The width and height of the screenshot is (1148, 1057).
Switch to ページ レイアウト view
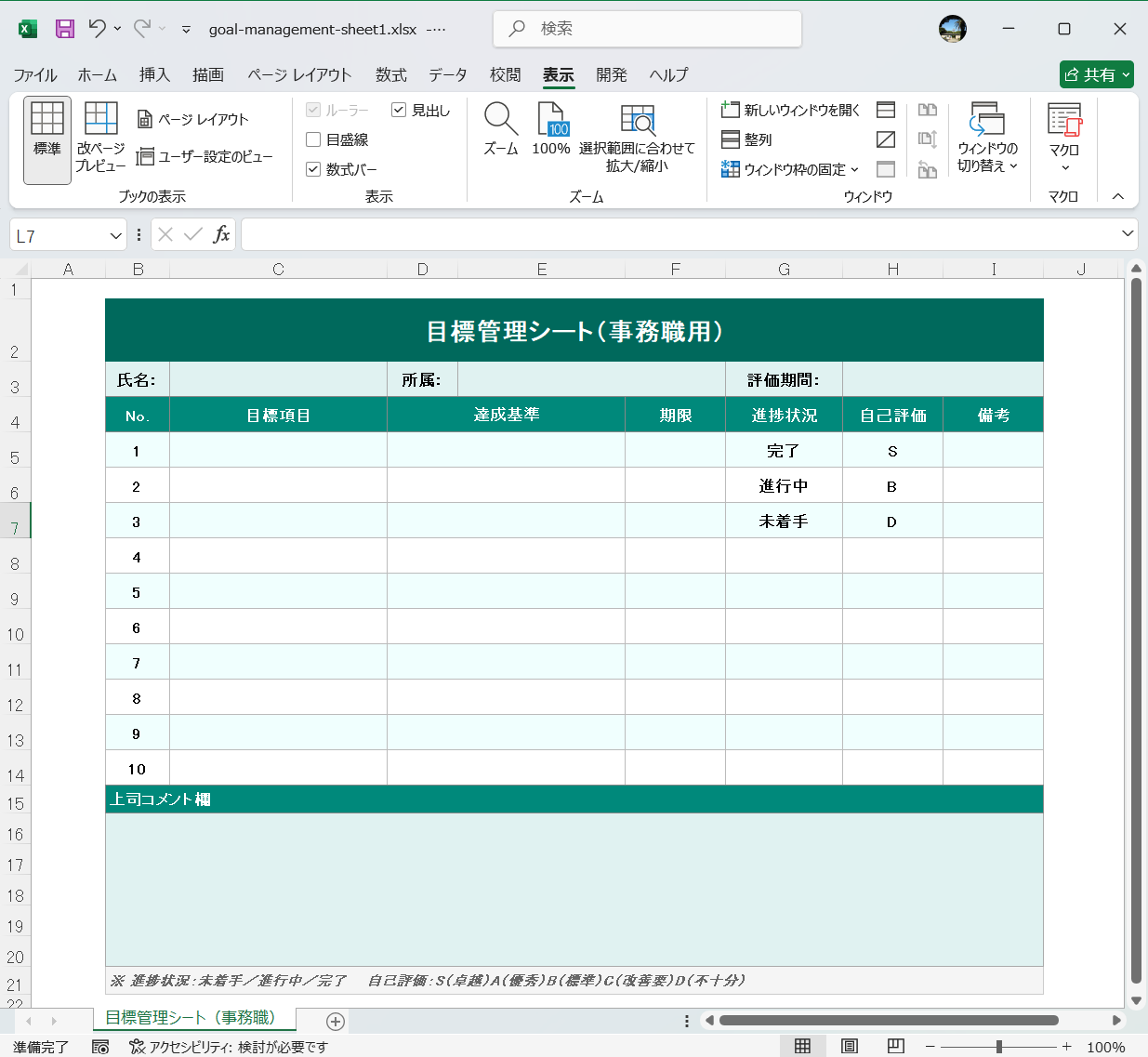(x=193, y=119)
